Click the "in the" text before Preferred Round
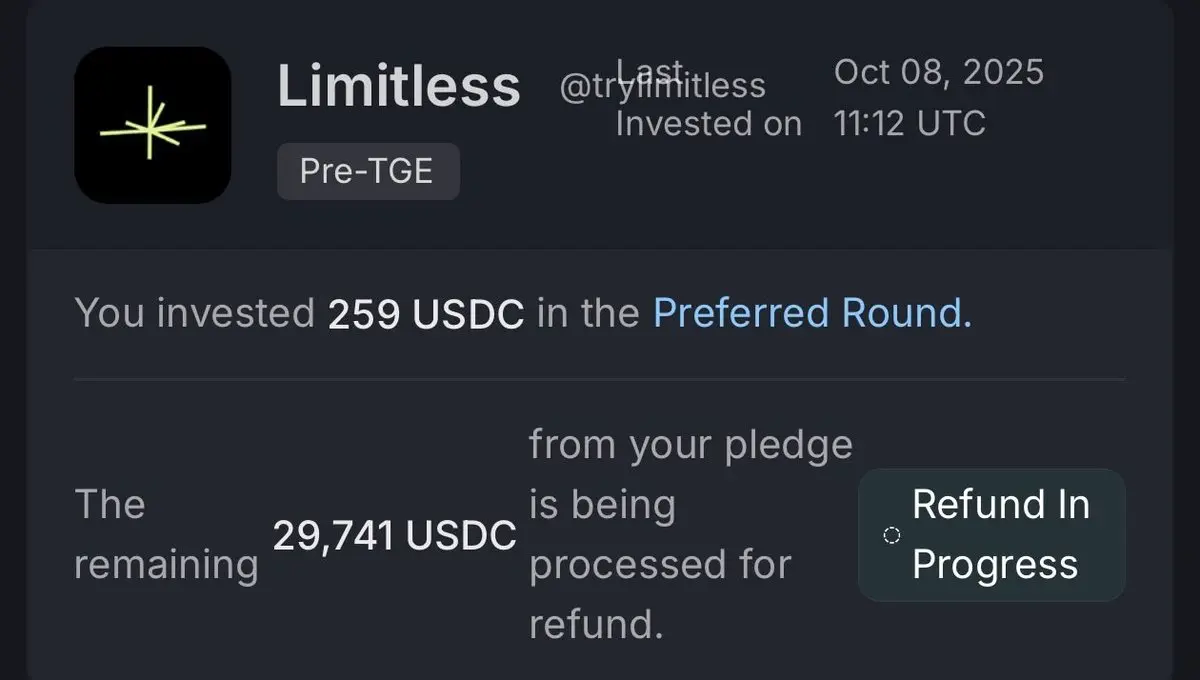 (x=588, y=313)
